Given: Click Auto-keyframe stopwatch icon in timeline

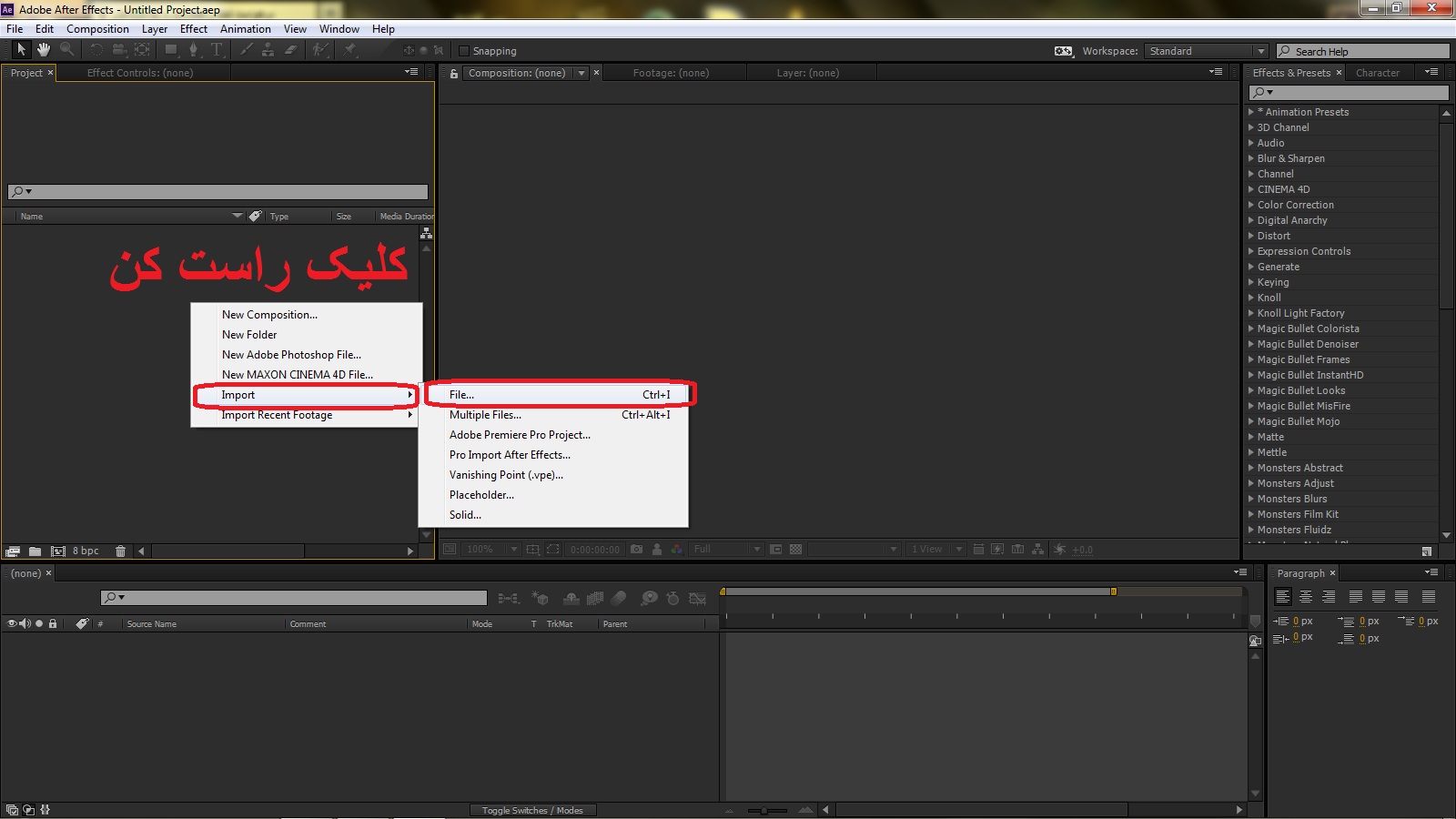Looking at the screenshot, I should 672,598.
